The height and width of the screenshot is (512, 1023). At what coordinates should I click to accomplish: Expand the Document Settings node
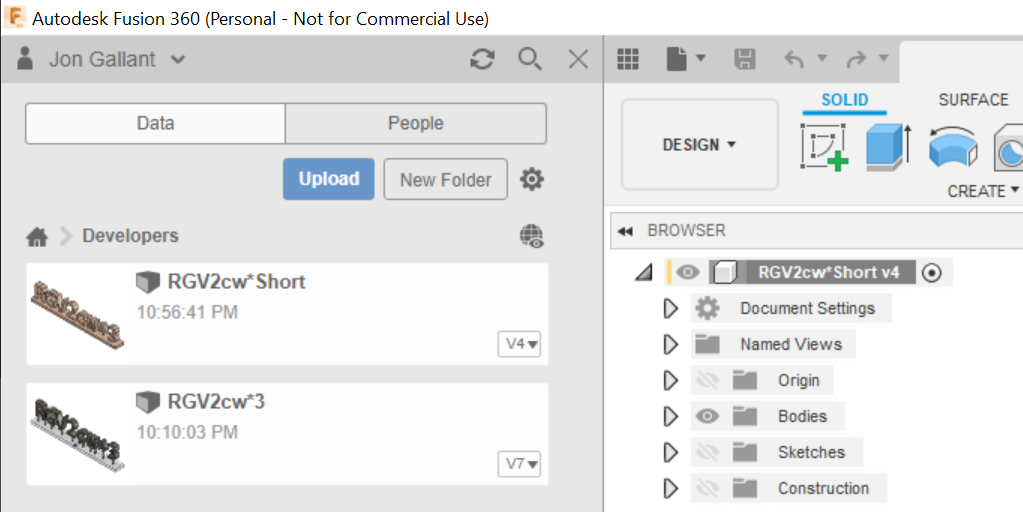click(x=670, y=308)
